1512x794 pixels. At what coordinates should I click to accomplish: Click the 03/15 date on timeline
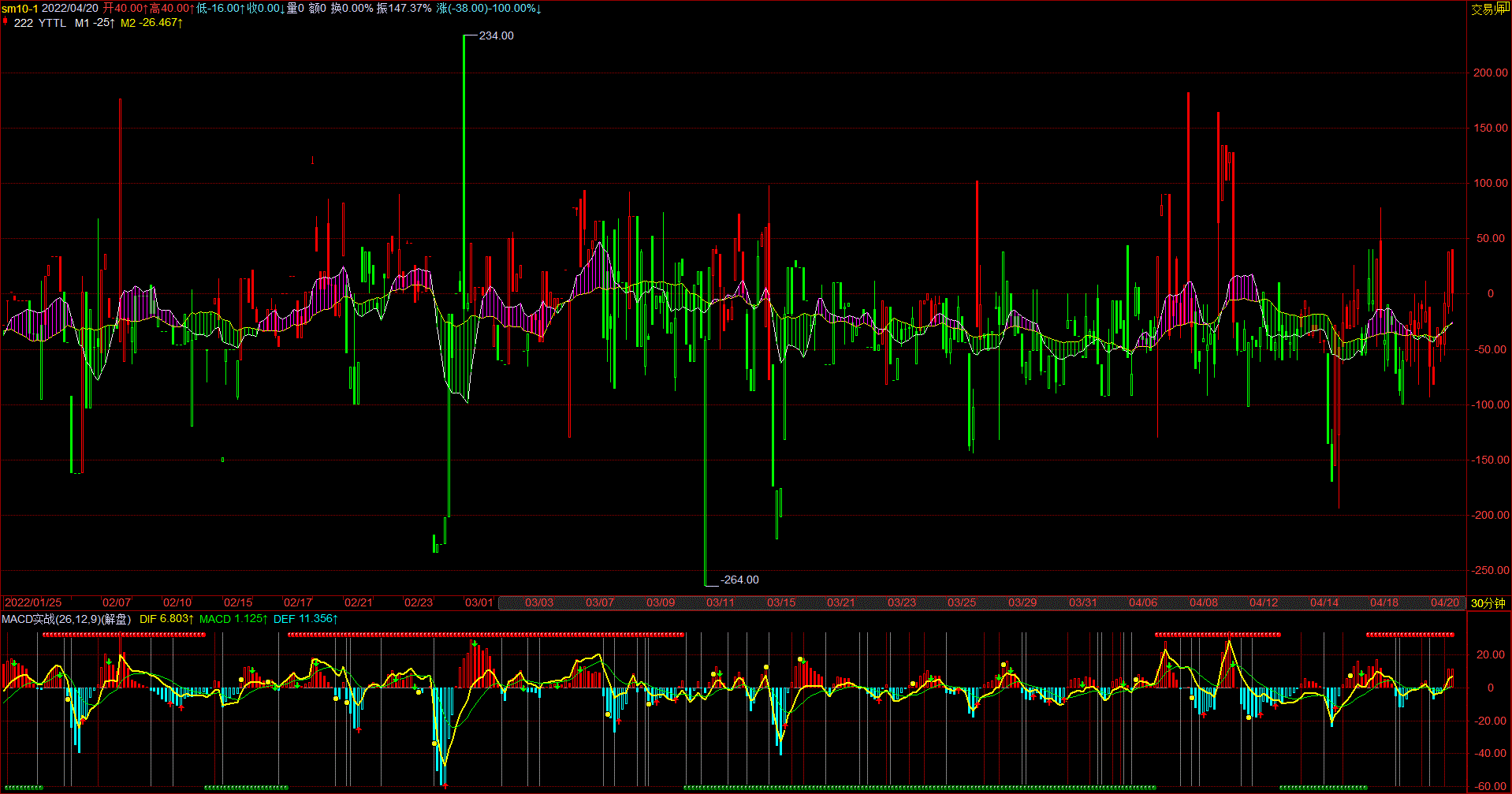pos(781,602)
